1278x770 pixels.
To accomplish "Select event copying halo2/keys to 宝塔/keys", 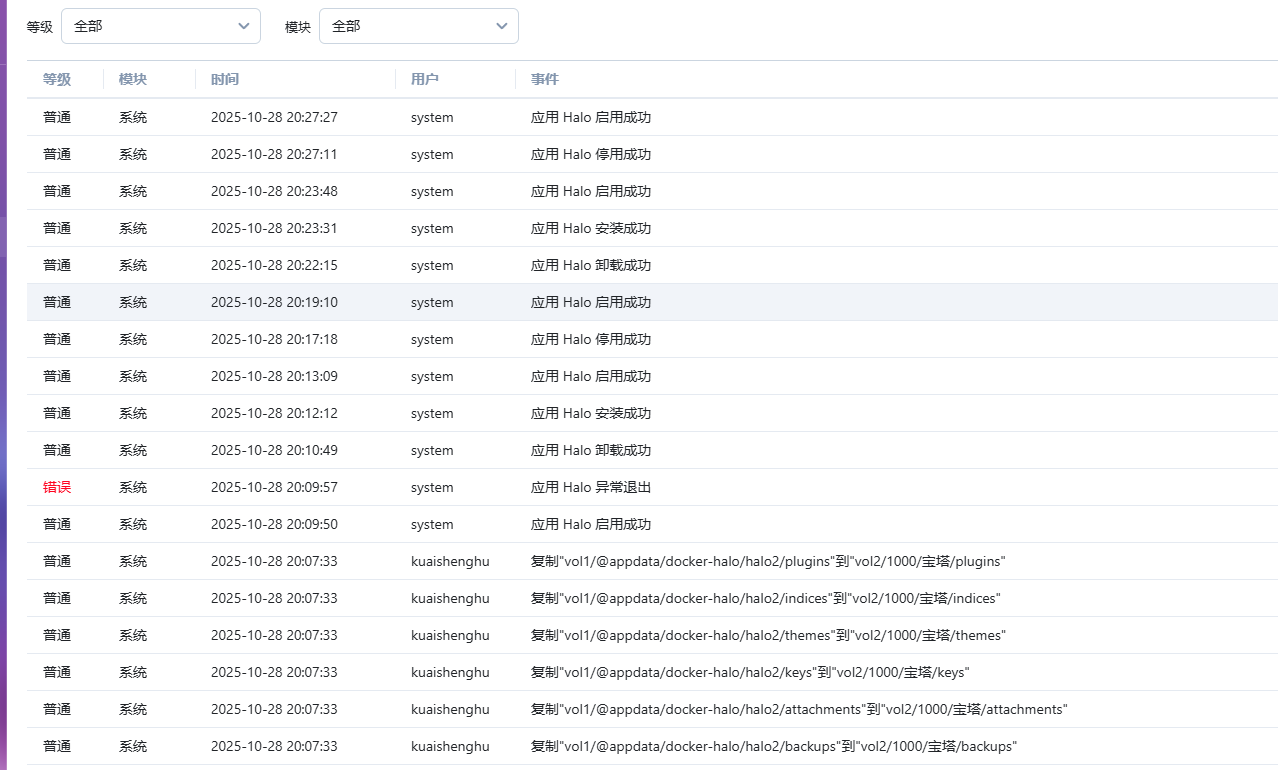I will pos(750,672).
